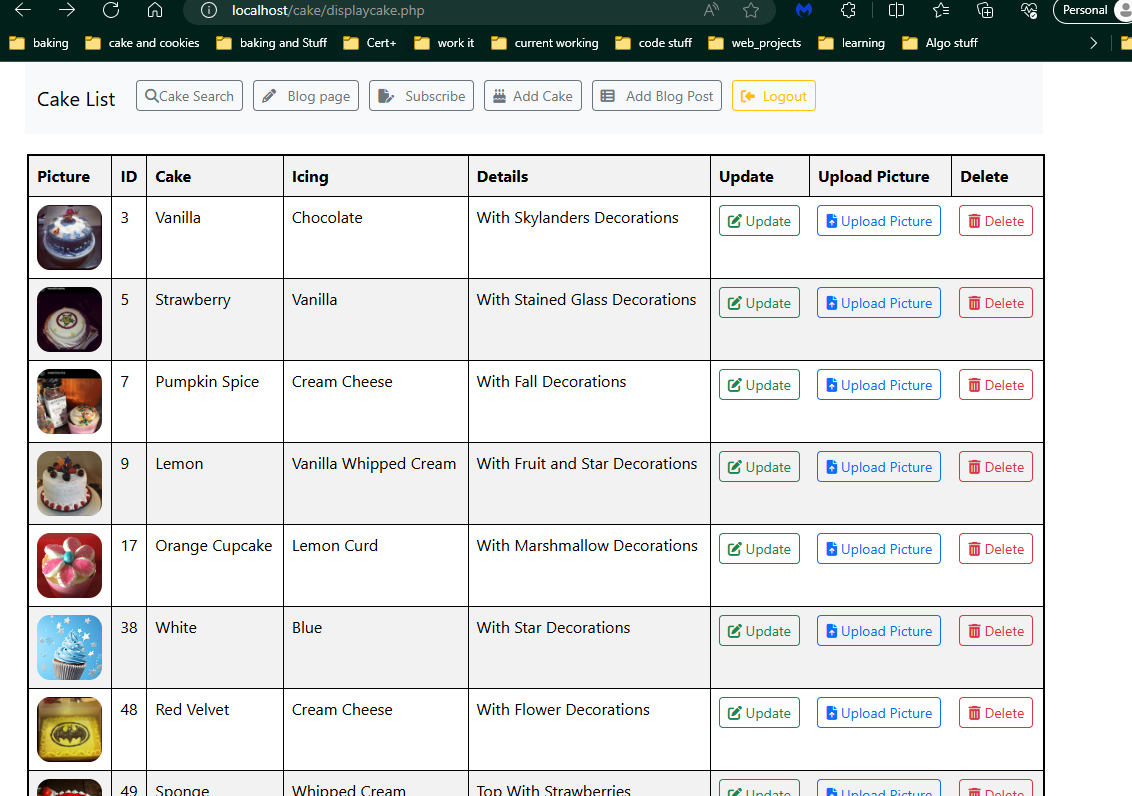Open the browser home page icon
The image size is (1132, 796).
tap(155, 10)
